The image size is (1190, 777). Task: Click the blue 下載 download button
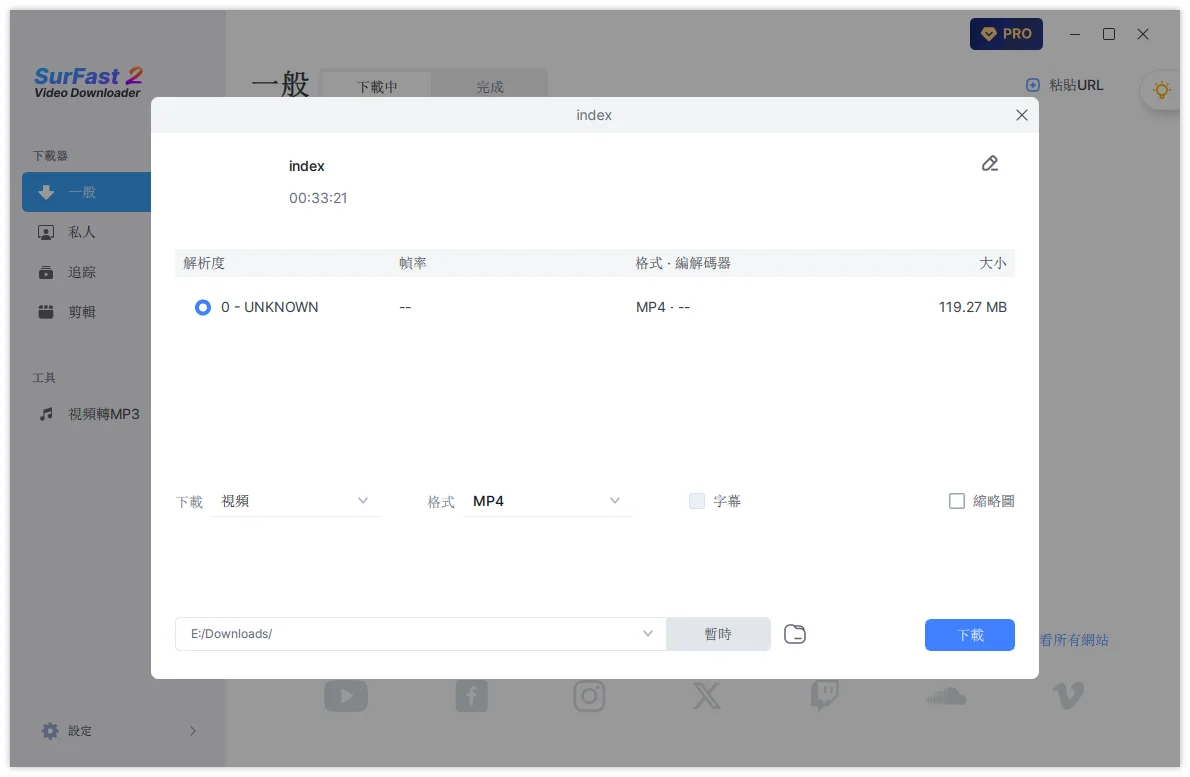tap(969, 635)
